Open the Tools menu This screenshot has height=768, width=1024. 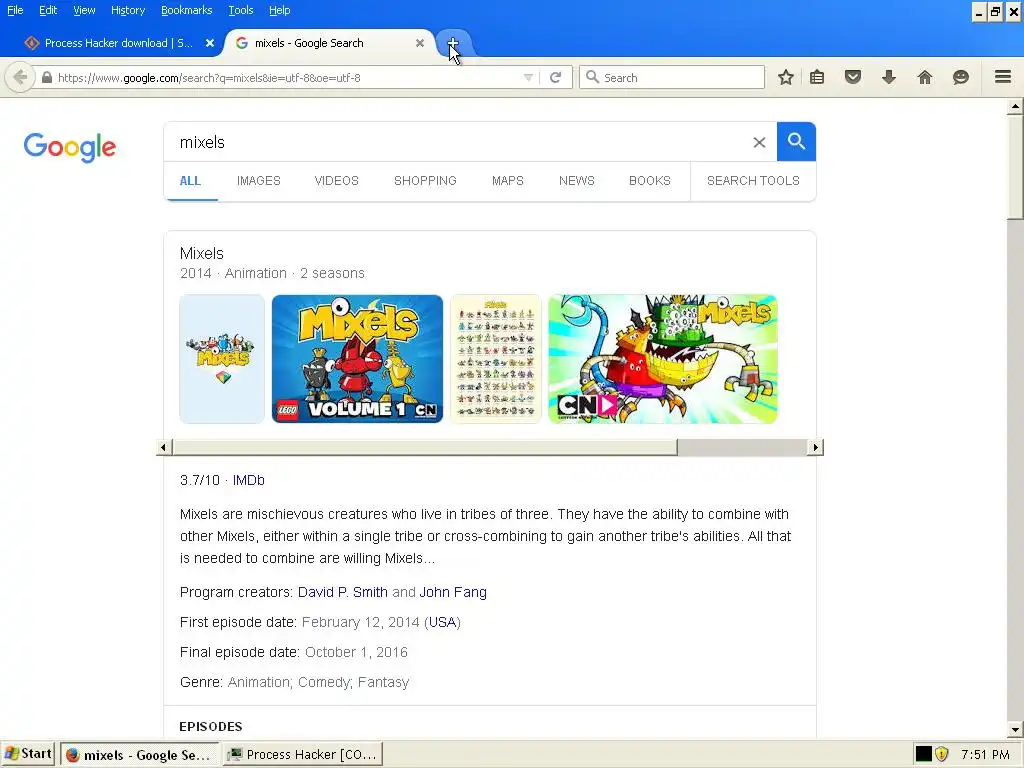240,10
